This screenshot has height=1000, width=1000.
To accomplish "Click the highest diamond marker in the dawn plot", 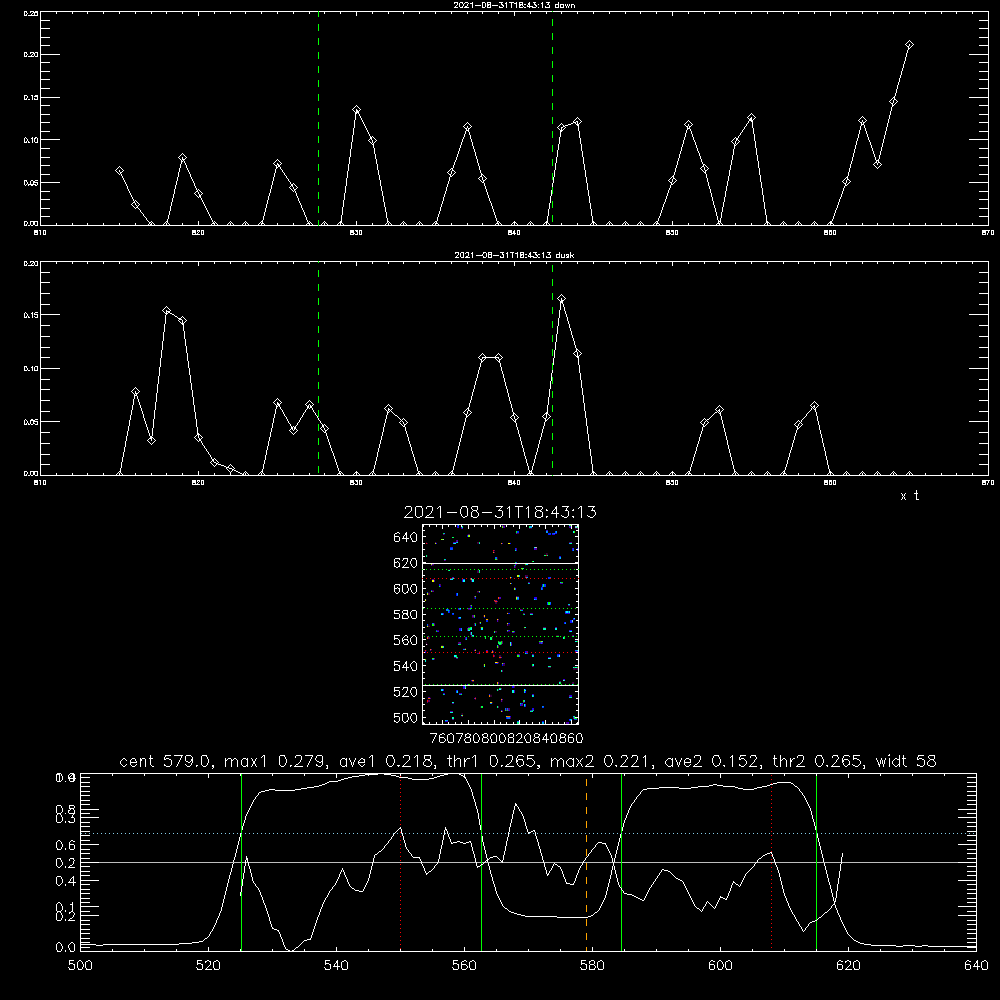I will (909, 45).
